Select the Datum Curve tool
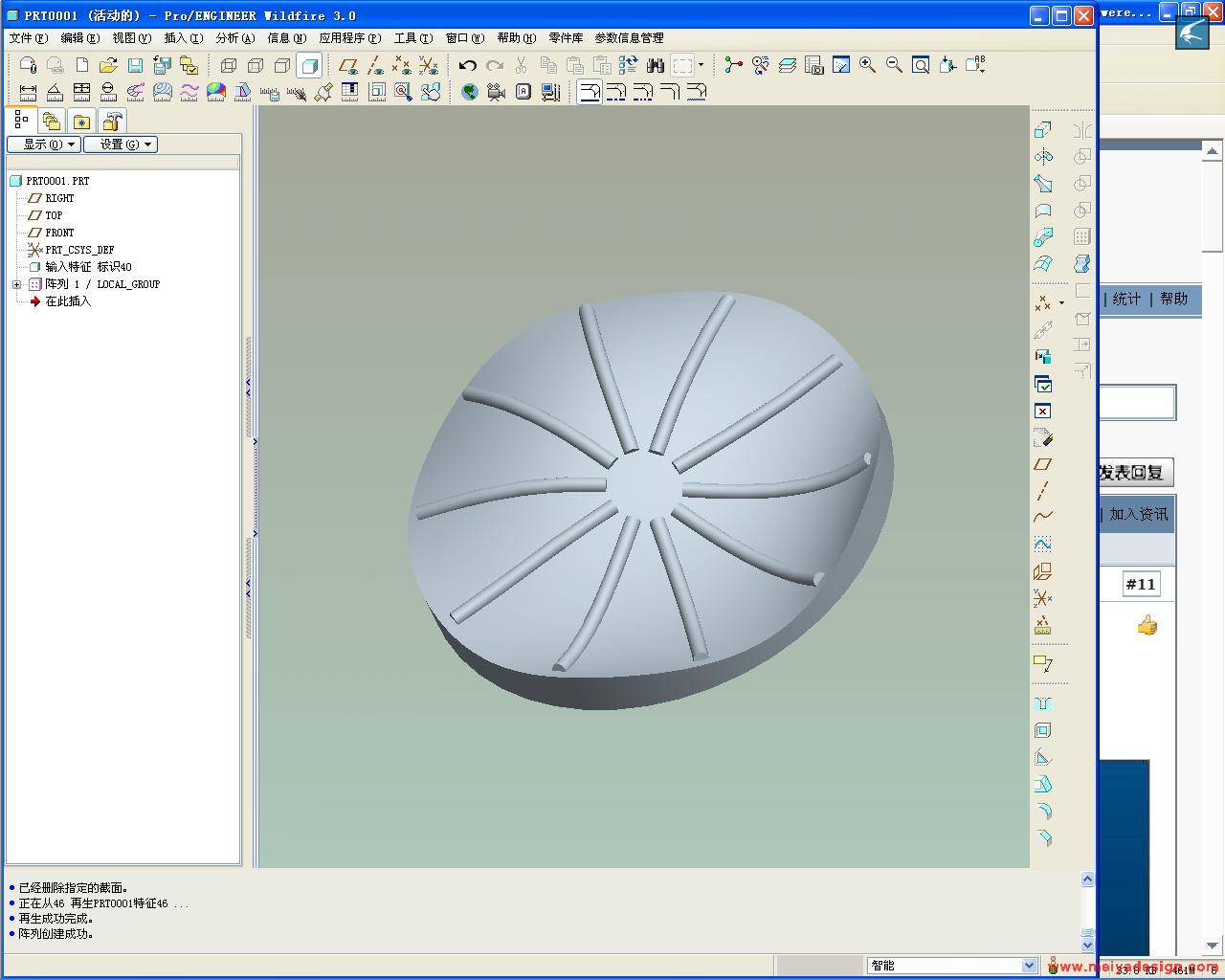 (x=1043, y=518)
